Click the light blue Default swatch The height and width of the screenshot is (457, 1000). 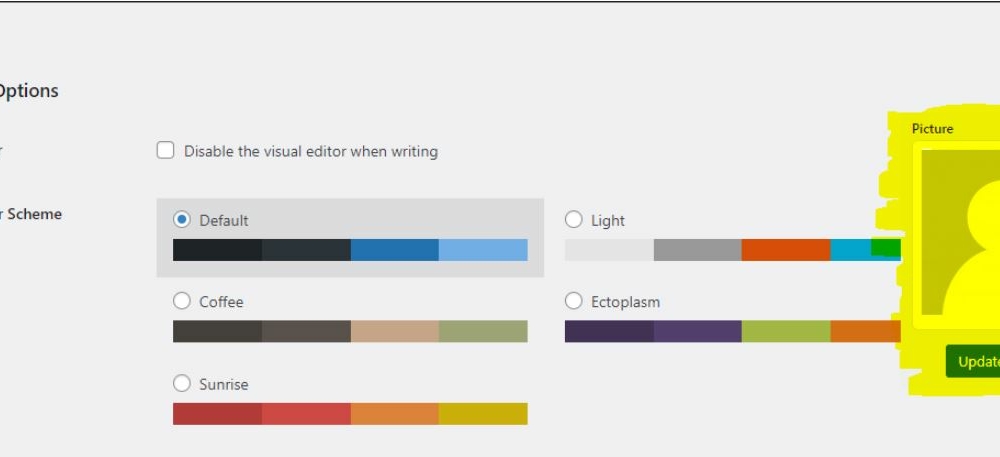point(483,250)
